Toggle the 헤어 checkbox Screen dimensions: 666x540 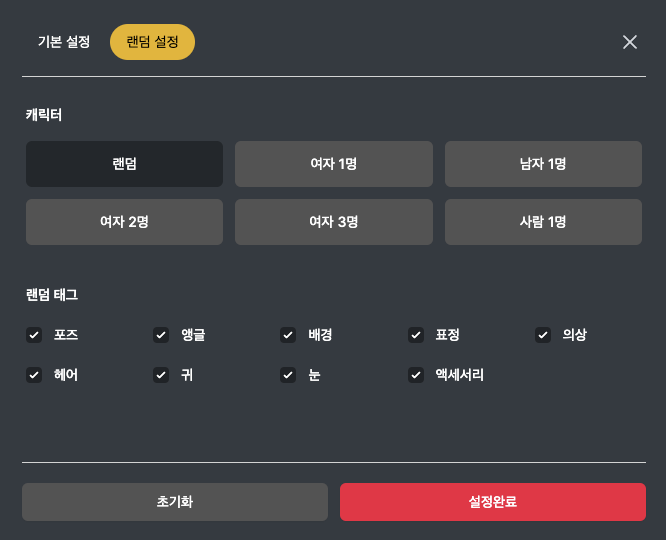coord(34,375)
